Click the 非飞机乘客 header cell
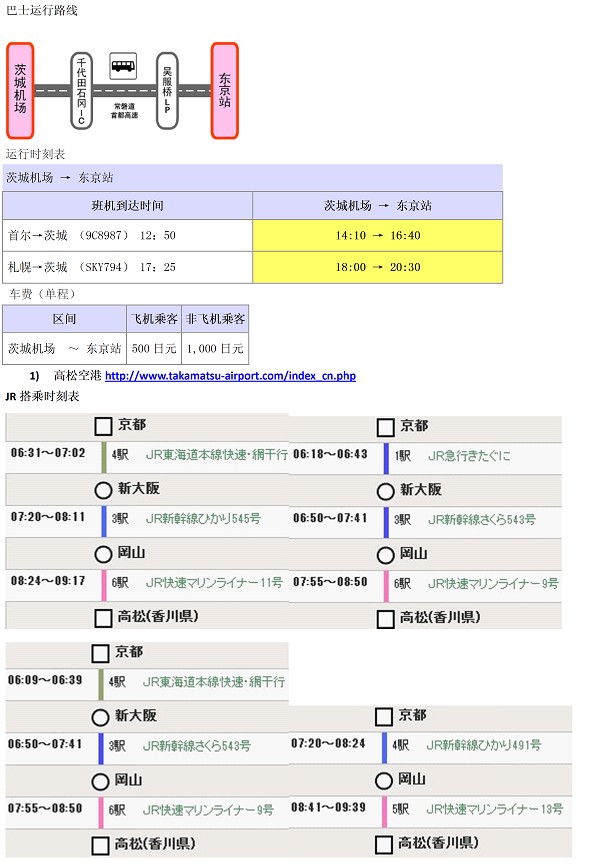 (x=216, y=318)
